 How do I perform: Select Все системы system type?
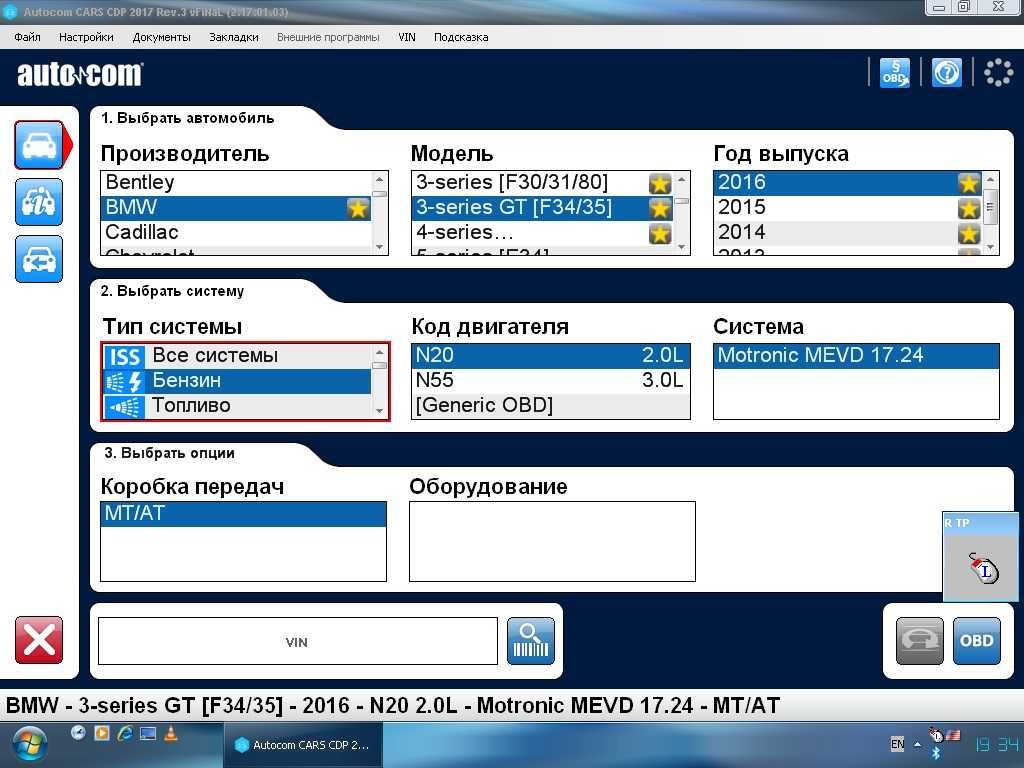coord(237,356)
